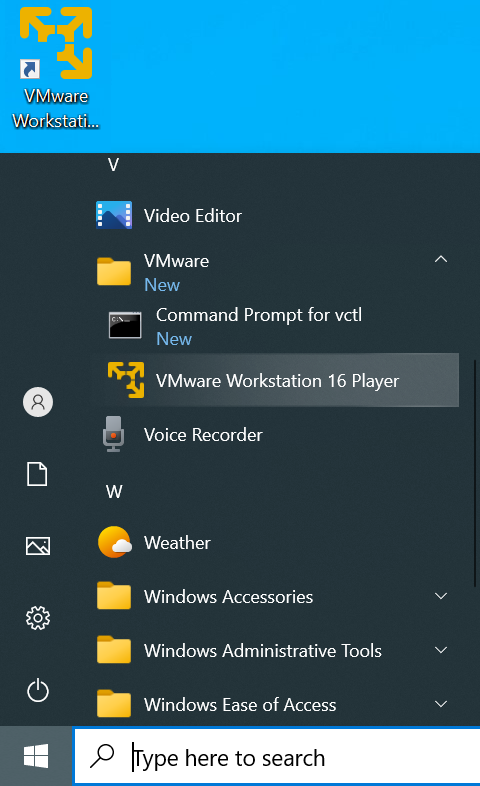This screenshot has height=786, width=480.
Task: Click the letter V section header
Action: [113, 165]
